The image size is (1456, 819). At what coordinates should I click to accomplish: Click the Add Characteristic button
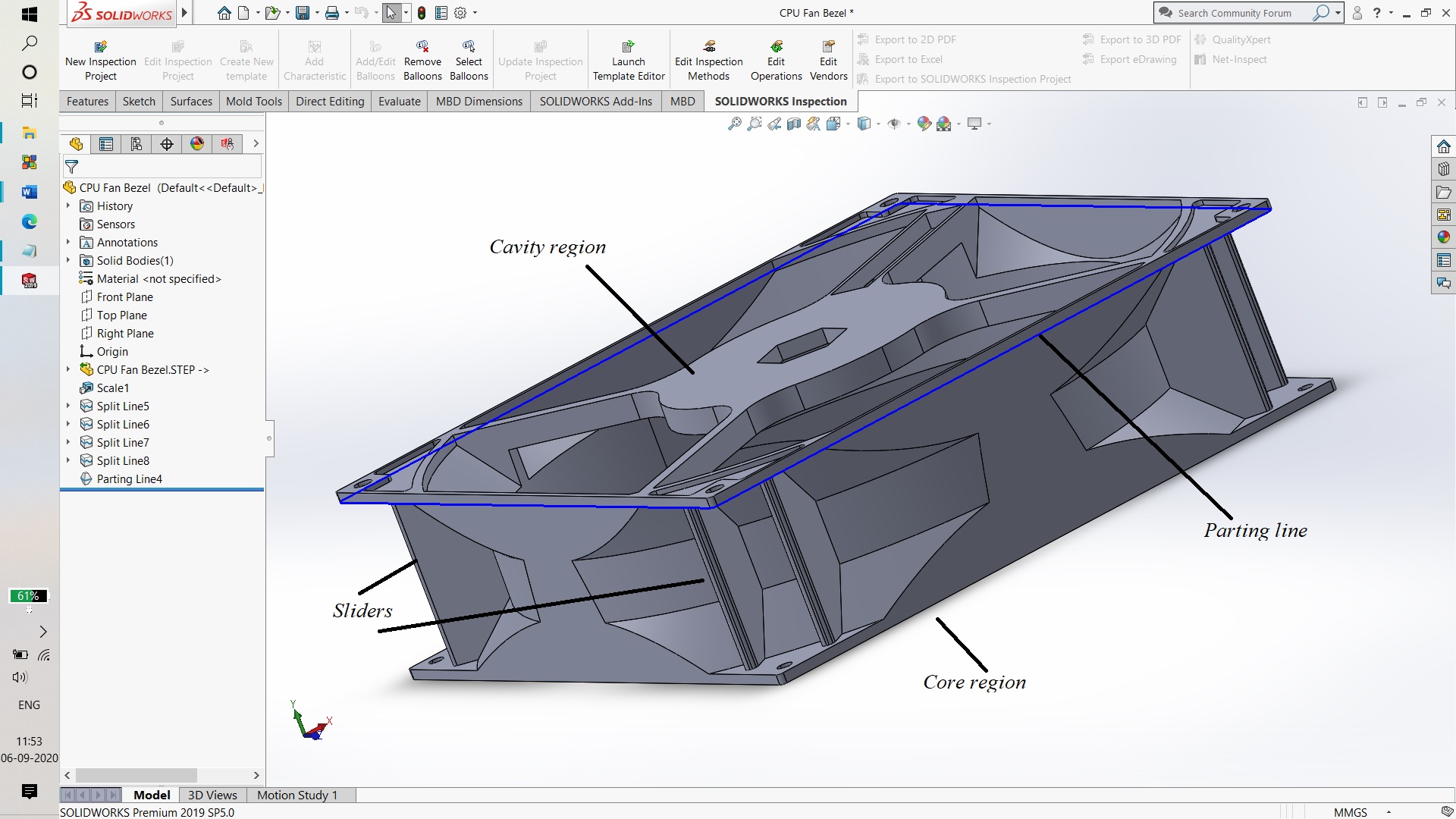point(314,58)
